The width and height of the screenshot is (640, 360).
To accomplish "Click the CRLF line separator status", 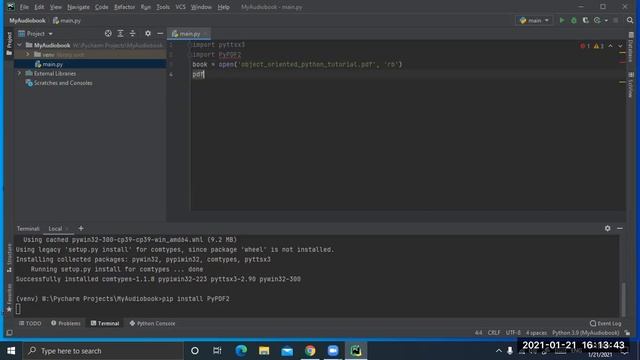I will [x=494, y=333].
